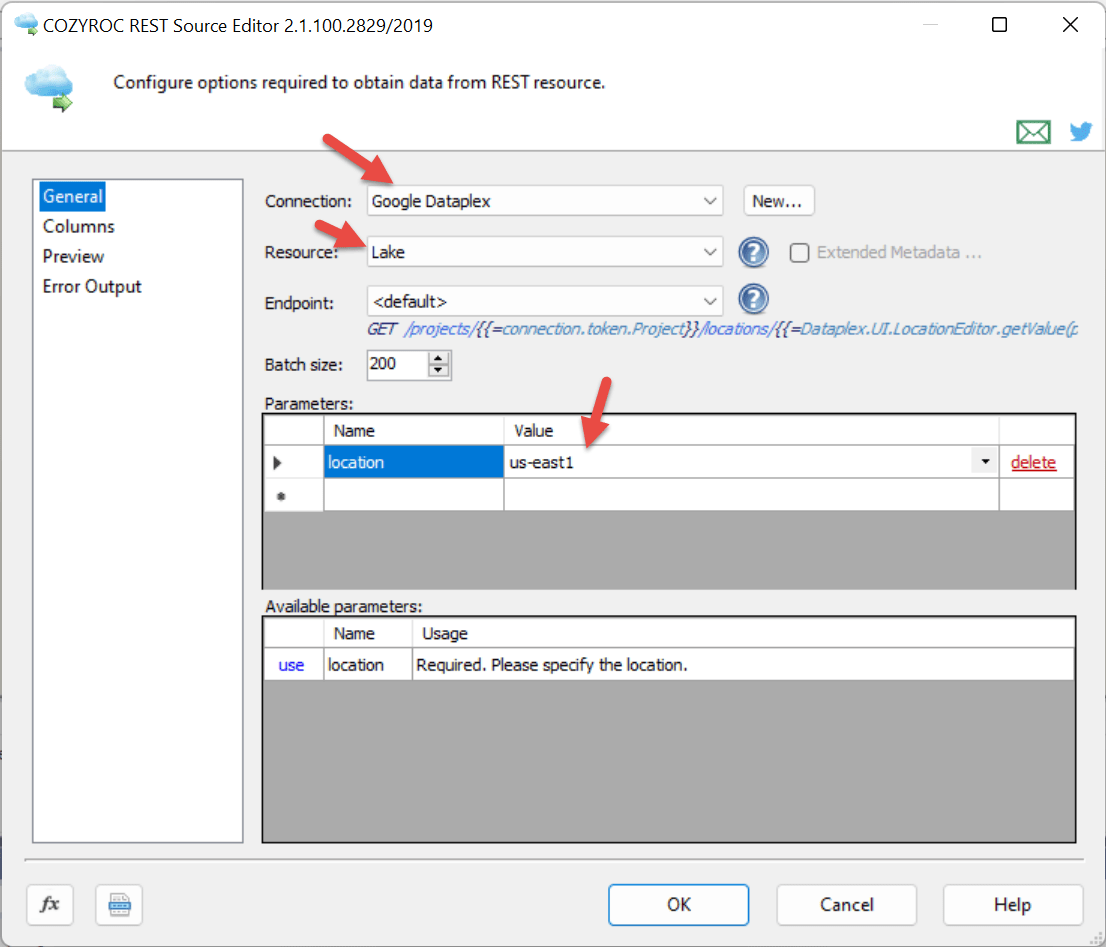Expand the Connection dropdown

(710, 201)
